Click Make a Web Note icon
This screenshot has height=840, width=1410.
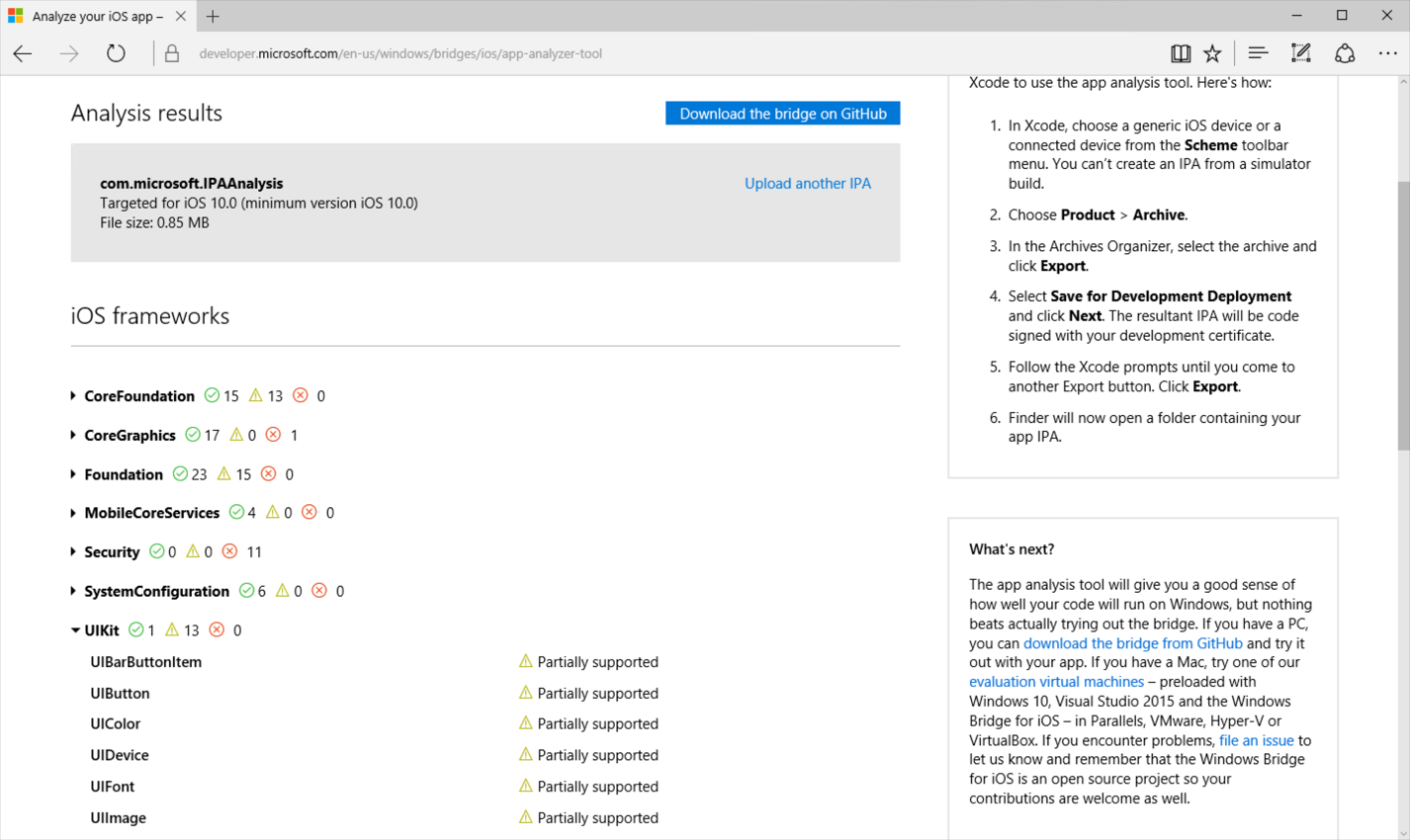click(x=1300, y=54)
